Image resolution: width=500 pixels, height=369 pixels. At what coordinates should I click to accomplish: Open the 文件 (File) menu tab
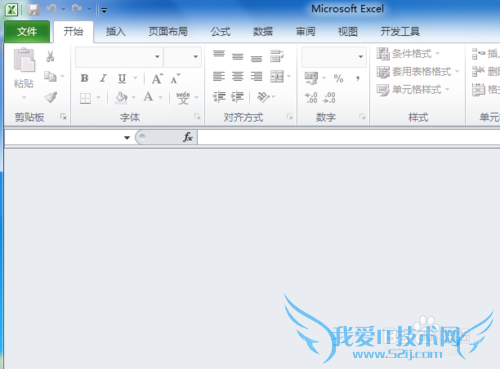pos(27,32)
